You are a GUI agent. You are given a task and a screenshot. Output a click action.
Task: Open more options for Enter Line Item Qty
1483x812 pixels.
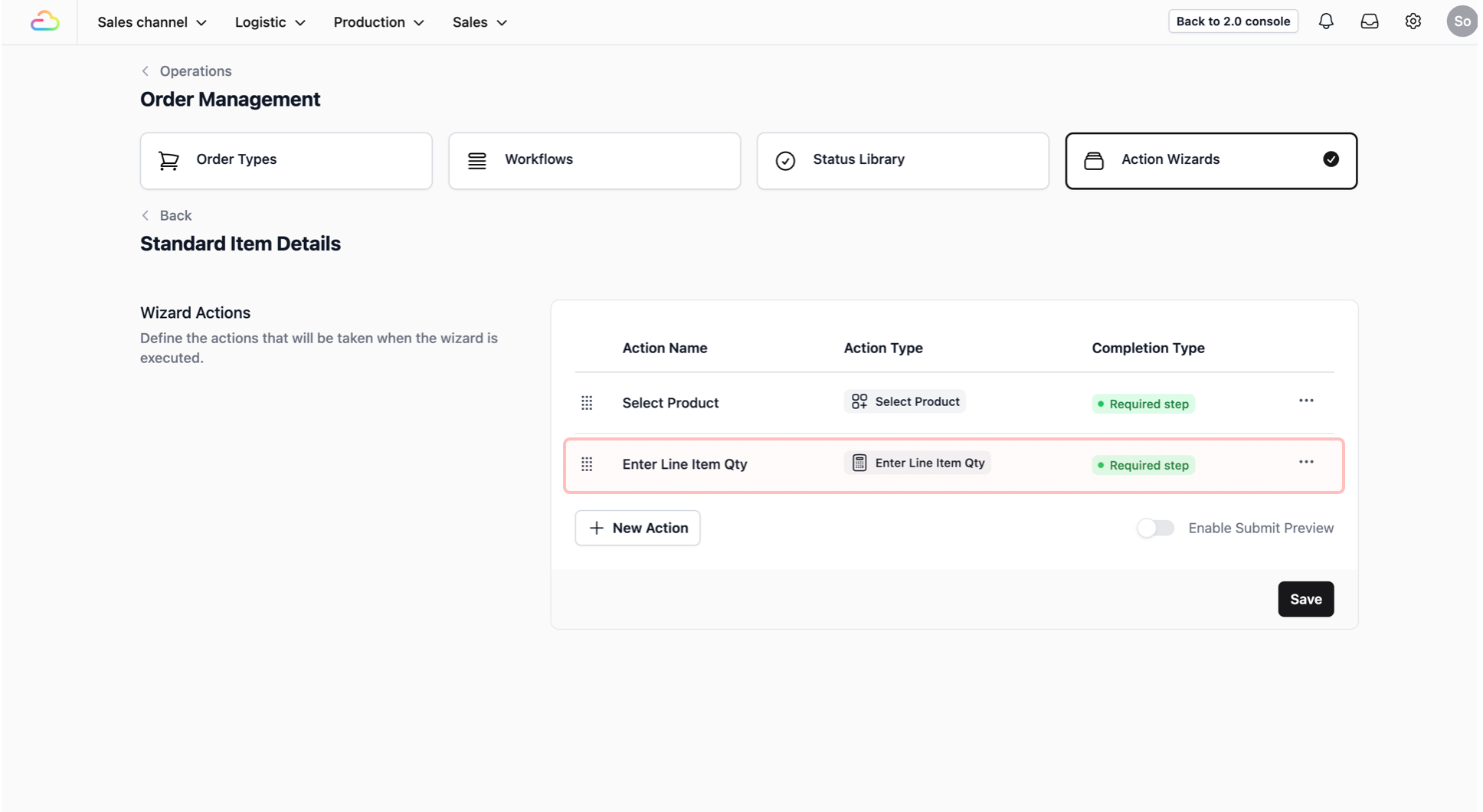1306,462
